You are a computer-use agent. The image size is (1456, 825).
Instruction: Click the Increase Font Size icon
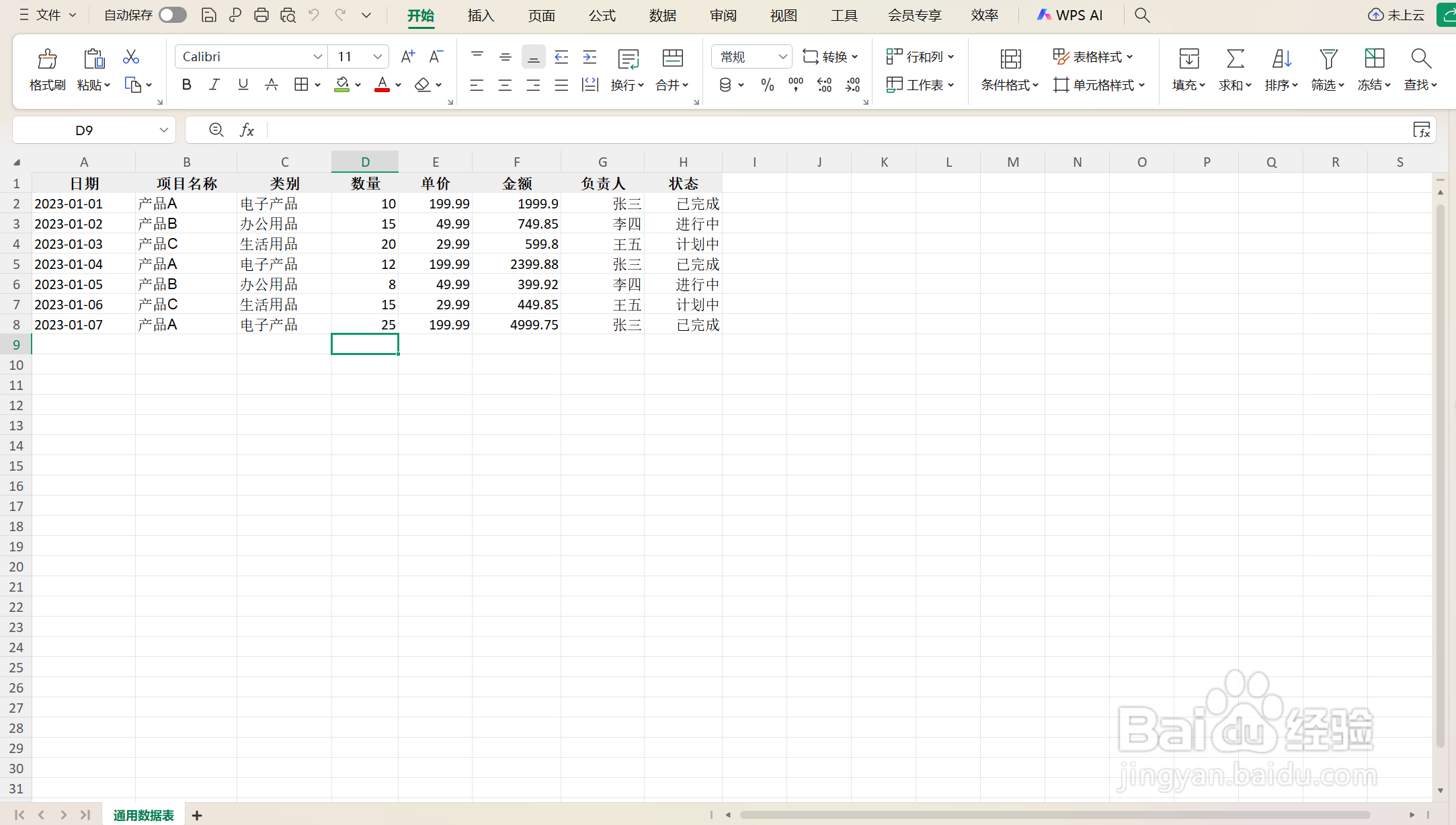coord(407,57)
